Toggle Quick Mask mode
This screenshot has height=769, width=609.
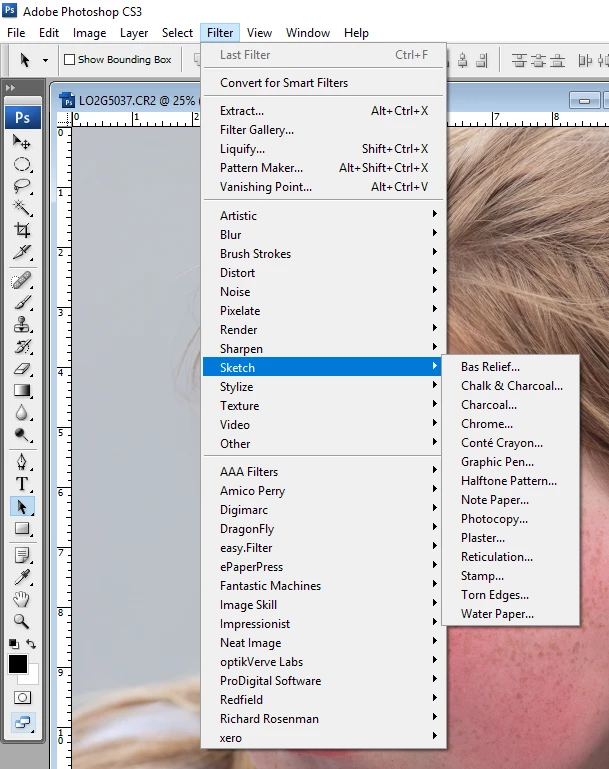pyautogui.click(x=22, y=697)
